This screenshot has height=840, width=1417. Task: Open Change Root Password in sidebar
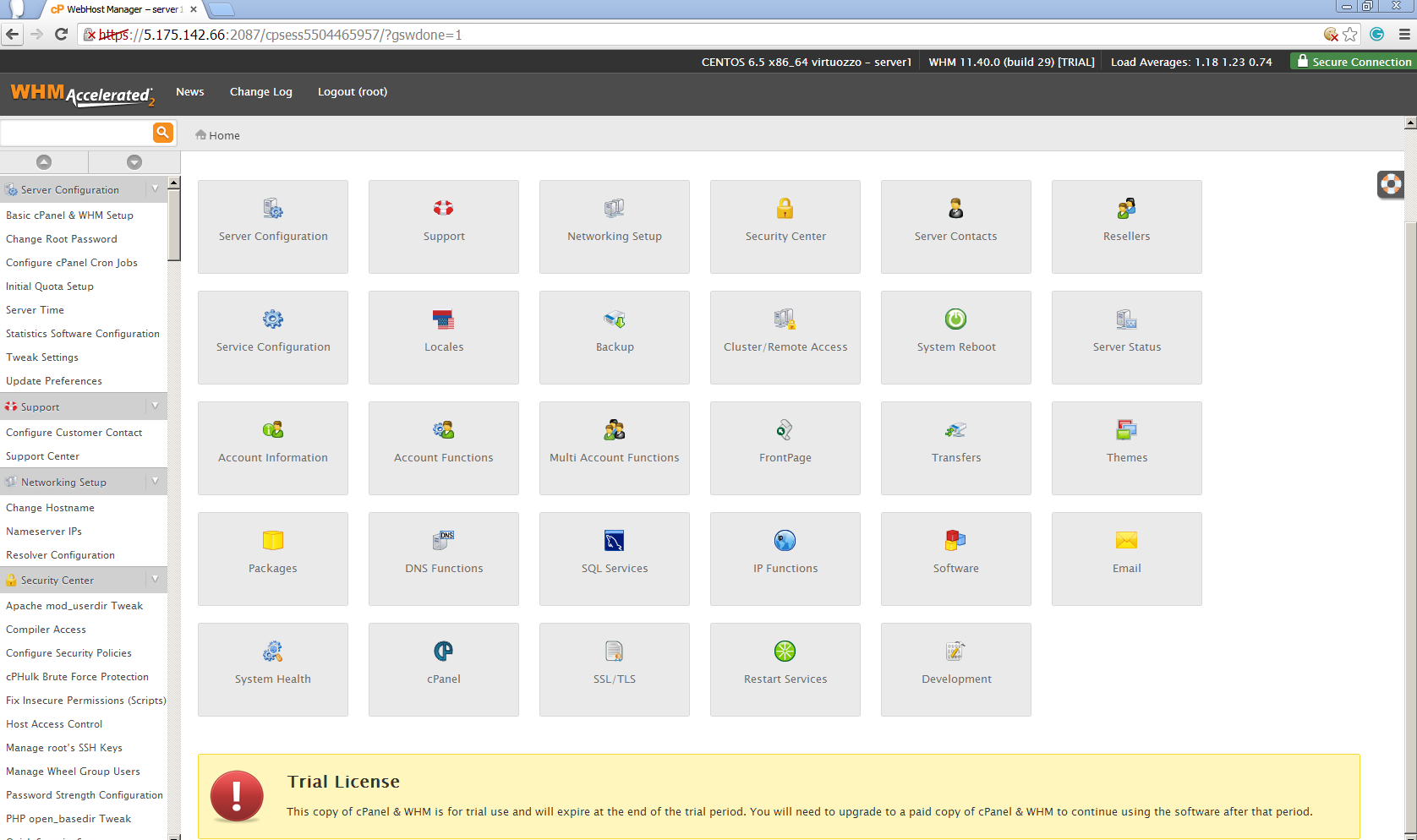62,239
